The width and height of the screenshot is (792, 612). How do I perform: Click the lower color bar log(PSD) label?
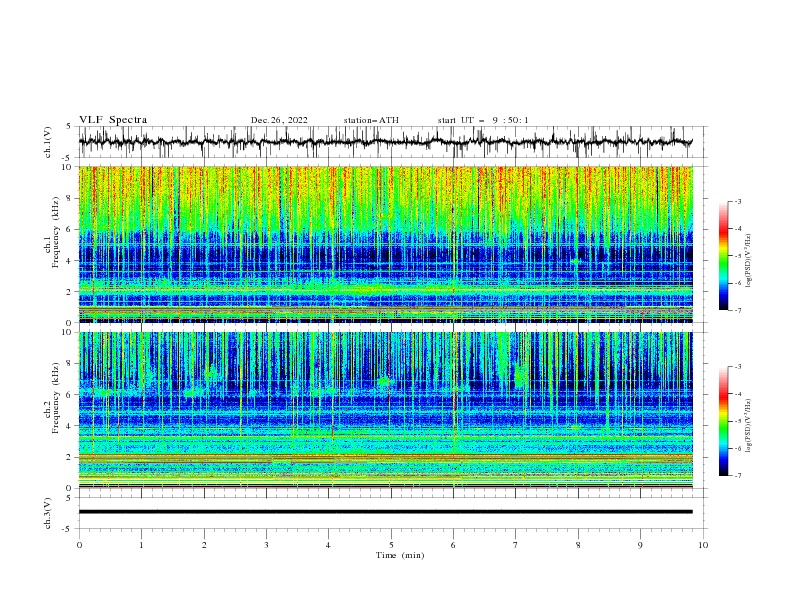749,426
